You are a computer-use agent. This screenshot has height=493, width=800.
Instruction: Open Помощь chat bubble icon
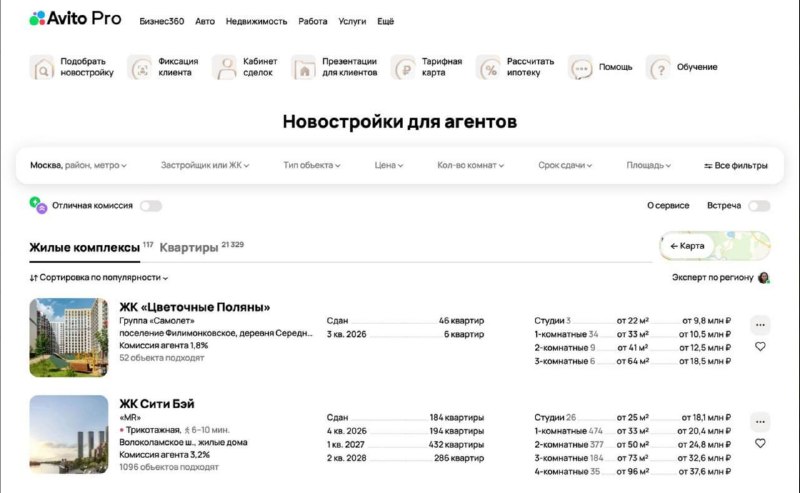click(x=581, y=67)
